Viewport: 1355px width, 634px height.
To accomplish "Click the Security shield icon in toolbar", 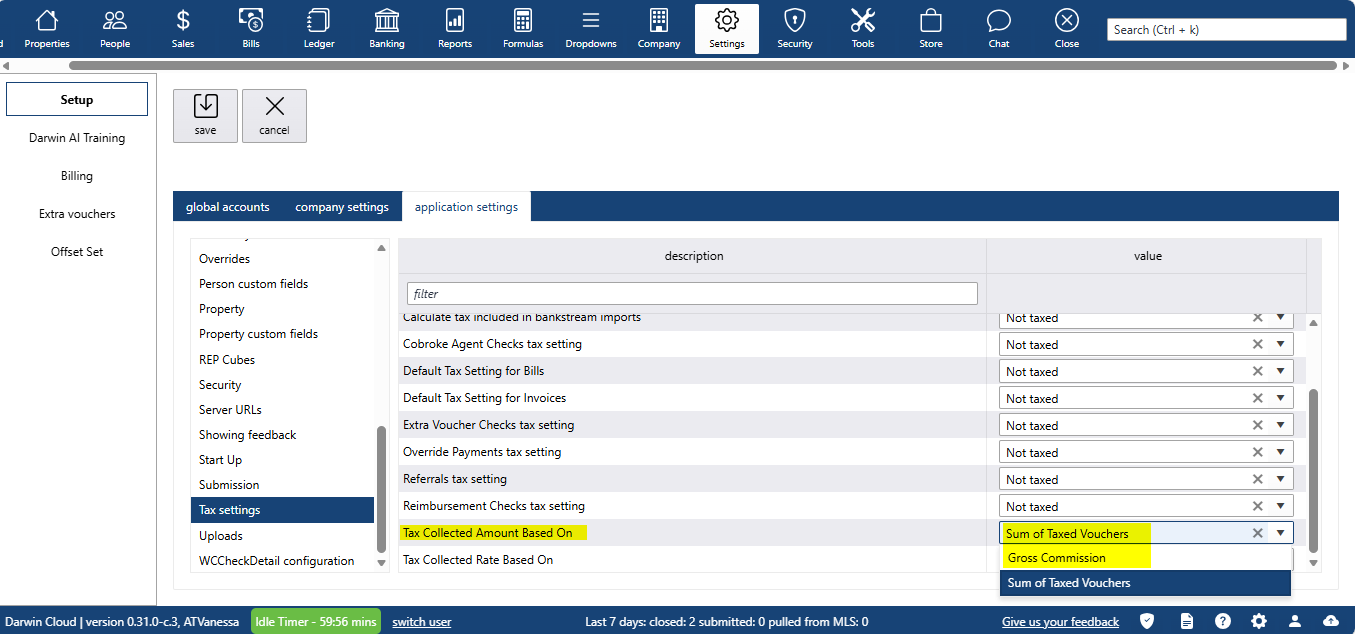I will point(795,29).
